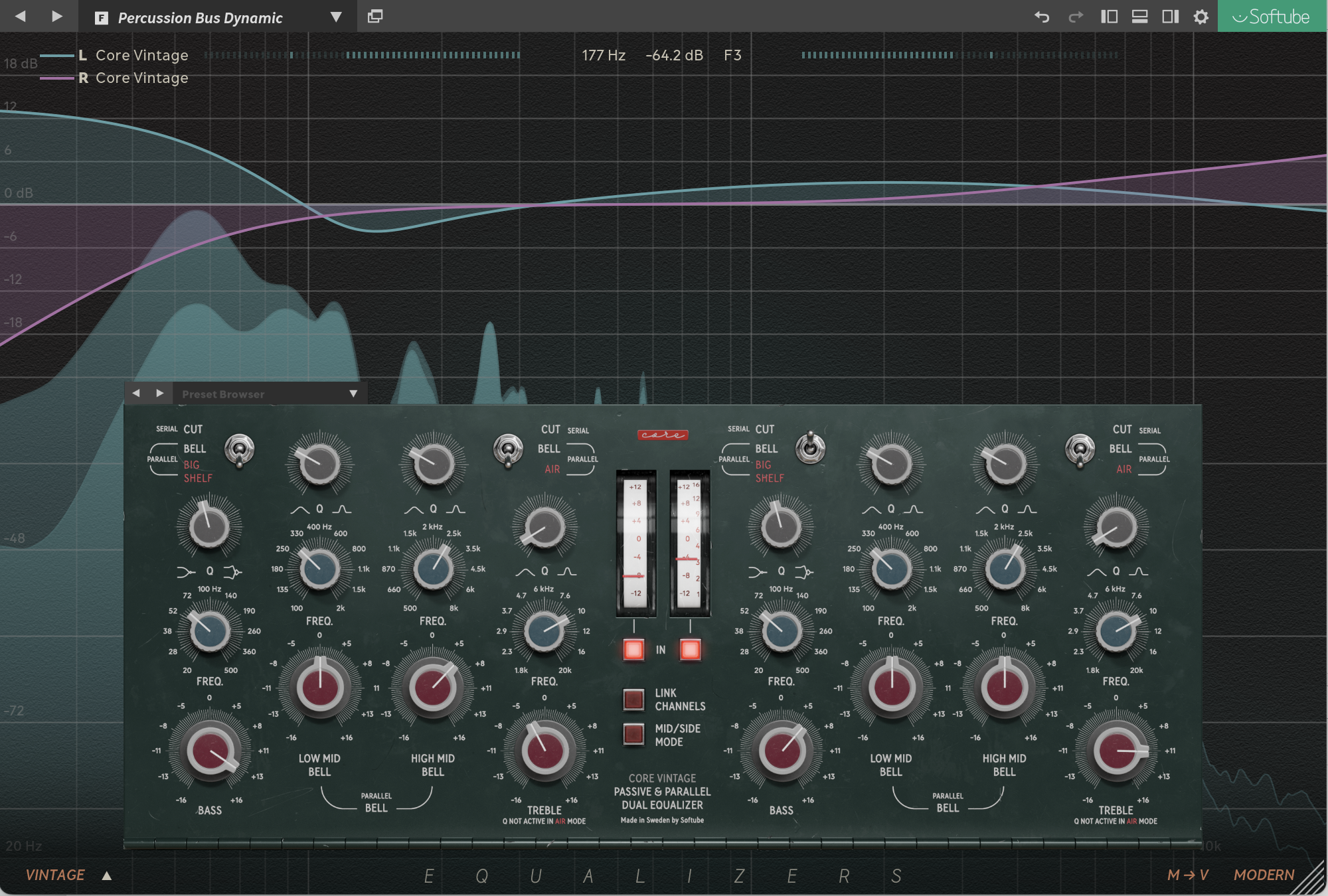This screenshot has width=1328, height=896.
Task: Click the undo arrow icon
Action: tap(1041, 17)
